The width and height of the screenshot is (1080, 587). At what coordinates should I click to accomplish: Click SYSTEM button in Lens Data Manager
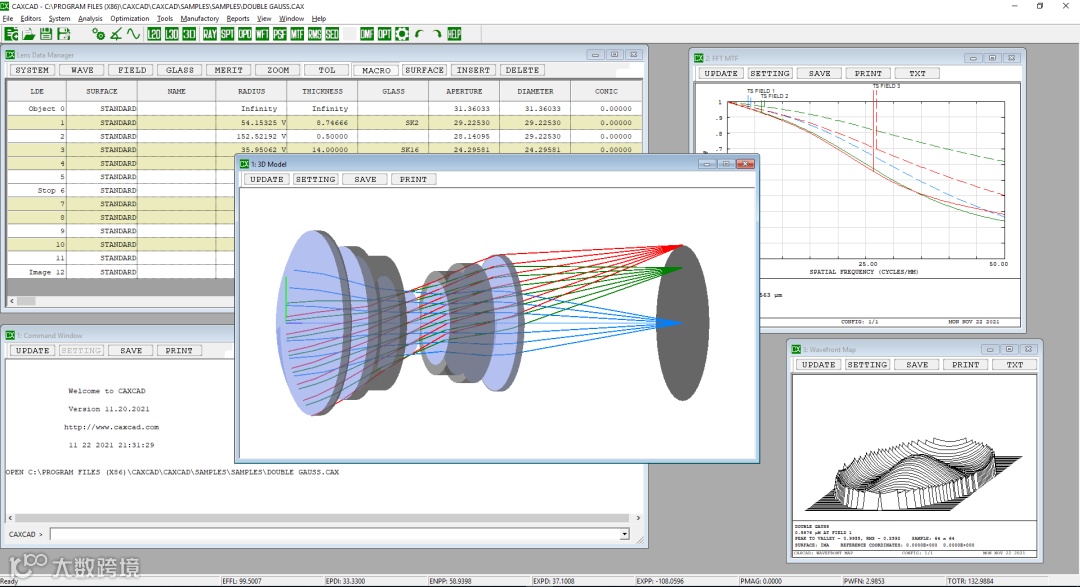coord(32,70)
